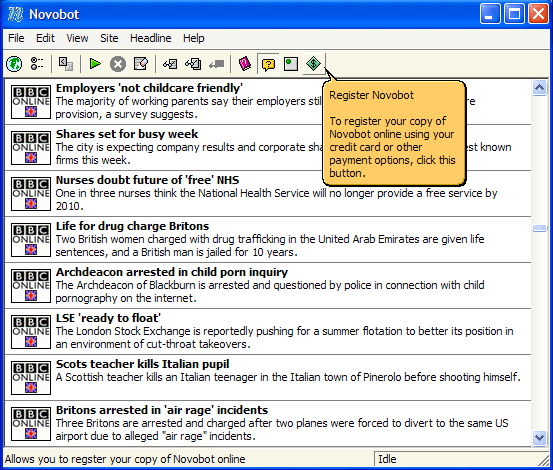Image resolution: width=553 pixels, height=470 pixels.
Task: Open headline "Life for drug charge Britons"
Action: (x=132, y=226)
